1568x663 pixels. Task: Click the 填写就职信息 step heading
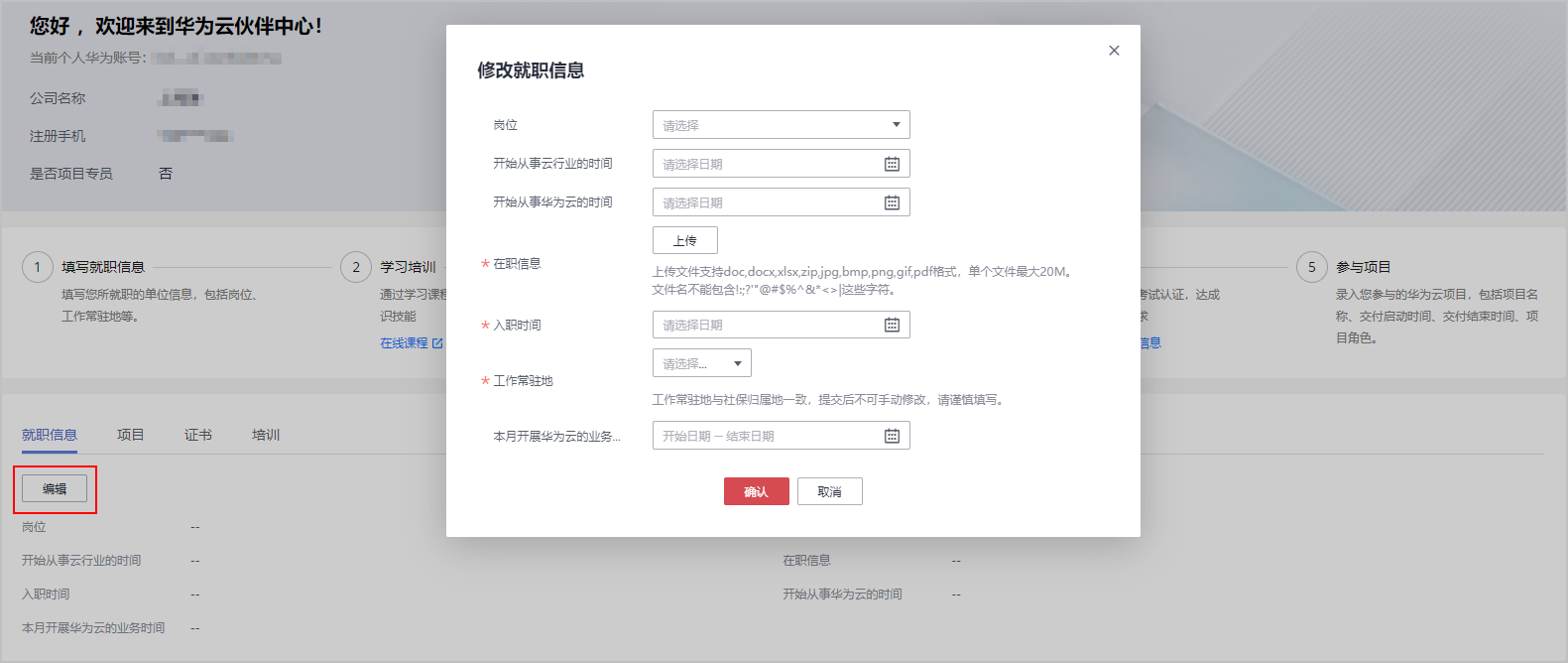(103, 267)
